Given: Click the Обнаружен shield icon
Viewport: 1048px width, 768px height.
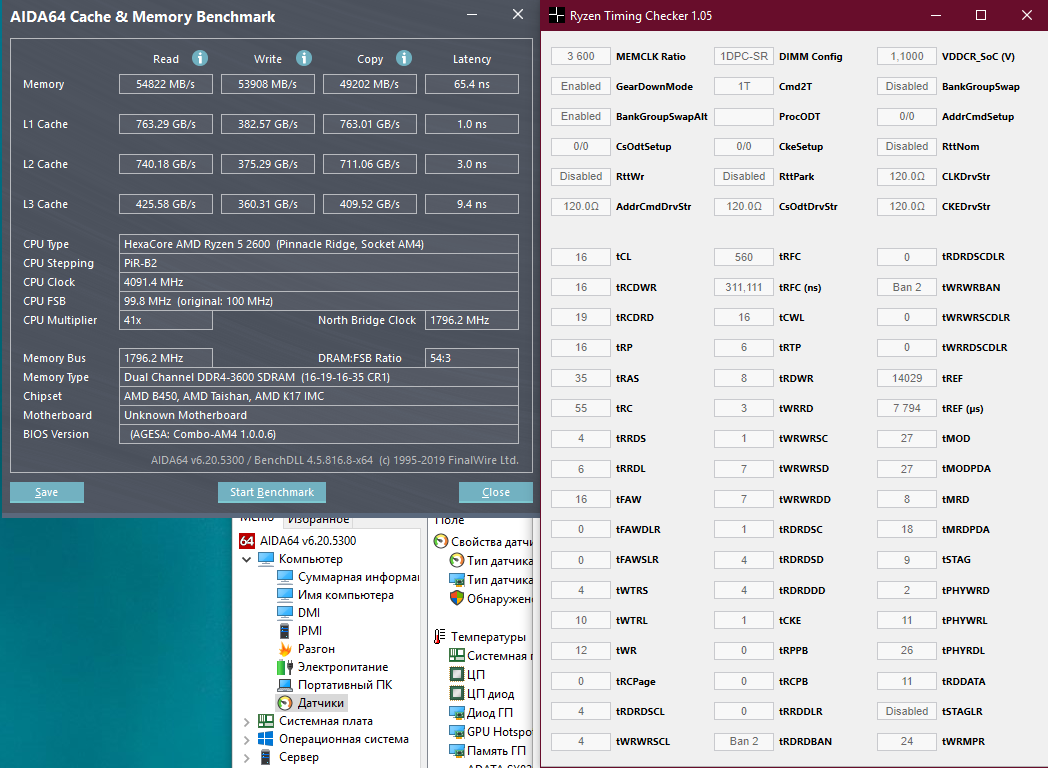Looking at the screenshot, I should coord(456,598).
